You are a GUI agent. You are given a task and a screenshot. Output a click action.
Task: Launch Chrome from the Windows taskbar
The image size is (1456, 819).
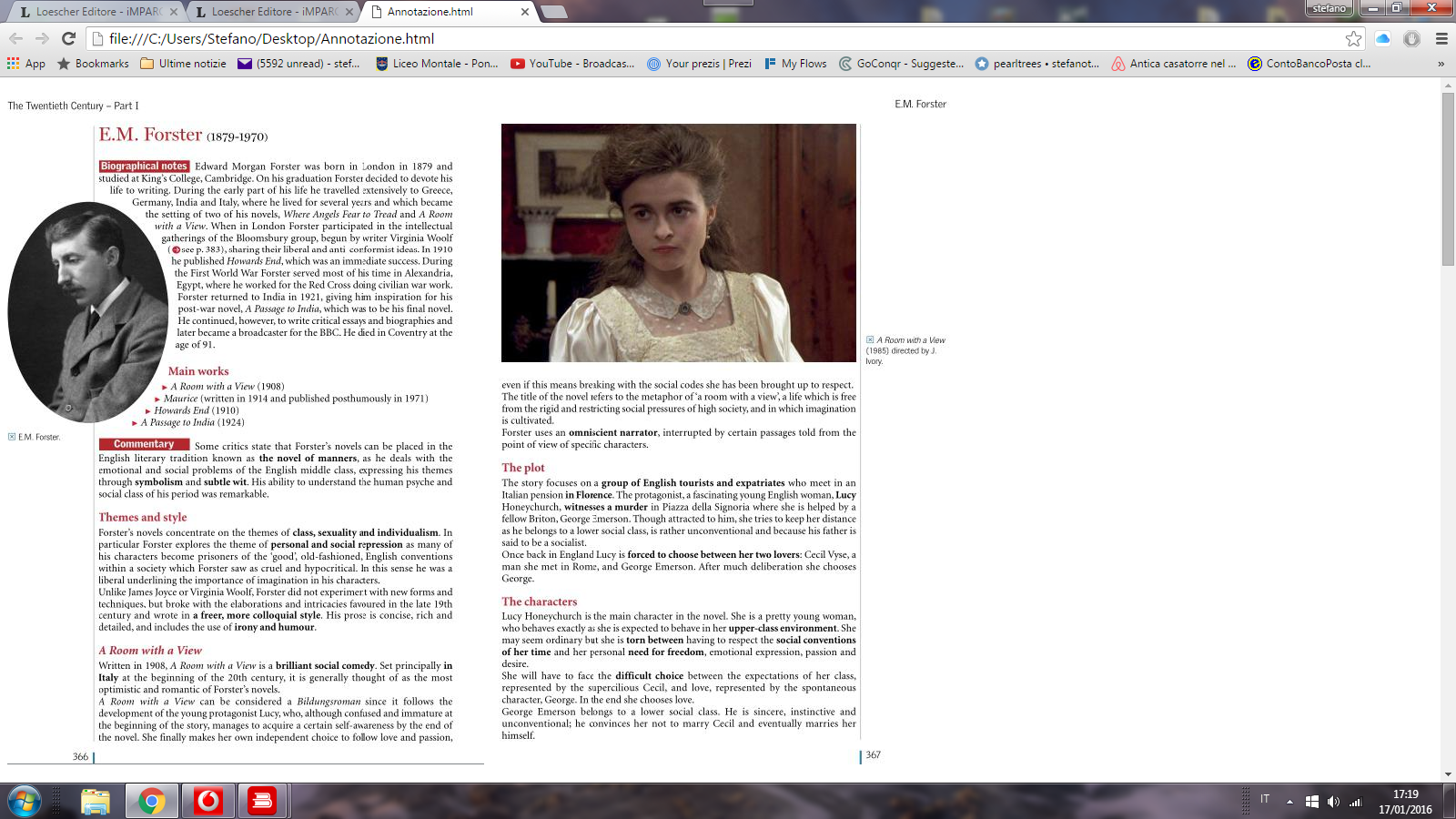click(152, 801)
